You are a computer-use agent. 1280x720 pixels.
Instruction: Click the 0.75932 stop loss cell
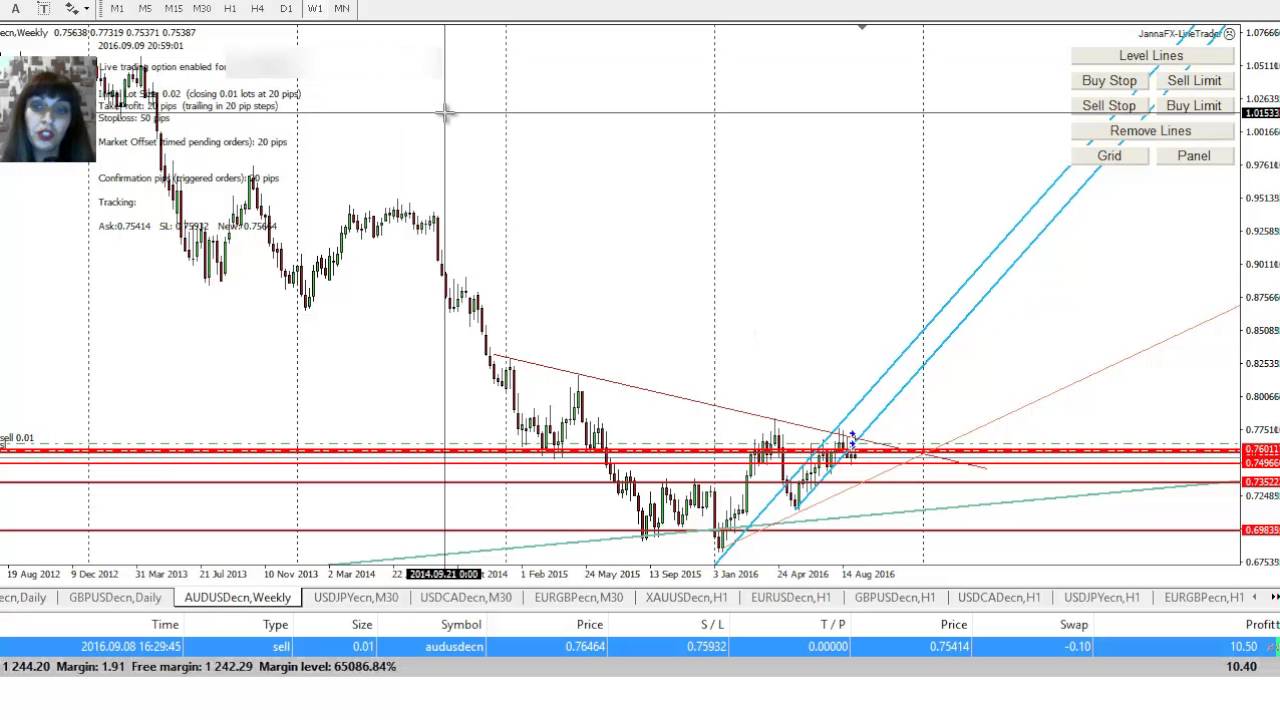coord(705,647)
